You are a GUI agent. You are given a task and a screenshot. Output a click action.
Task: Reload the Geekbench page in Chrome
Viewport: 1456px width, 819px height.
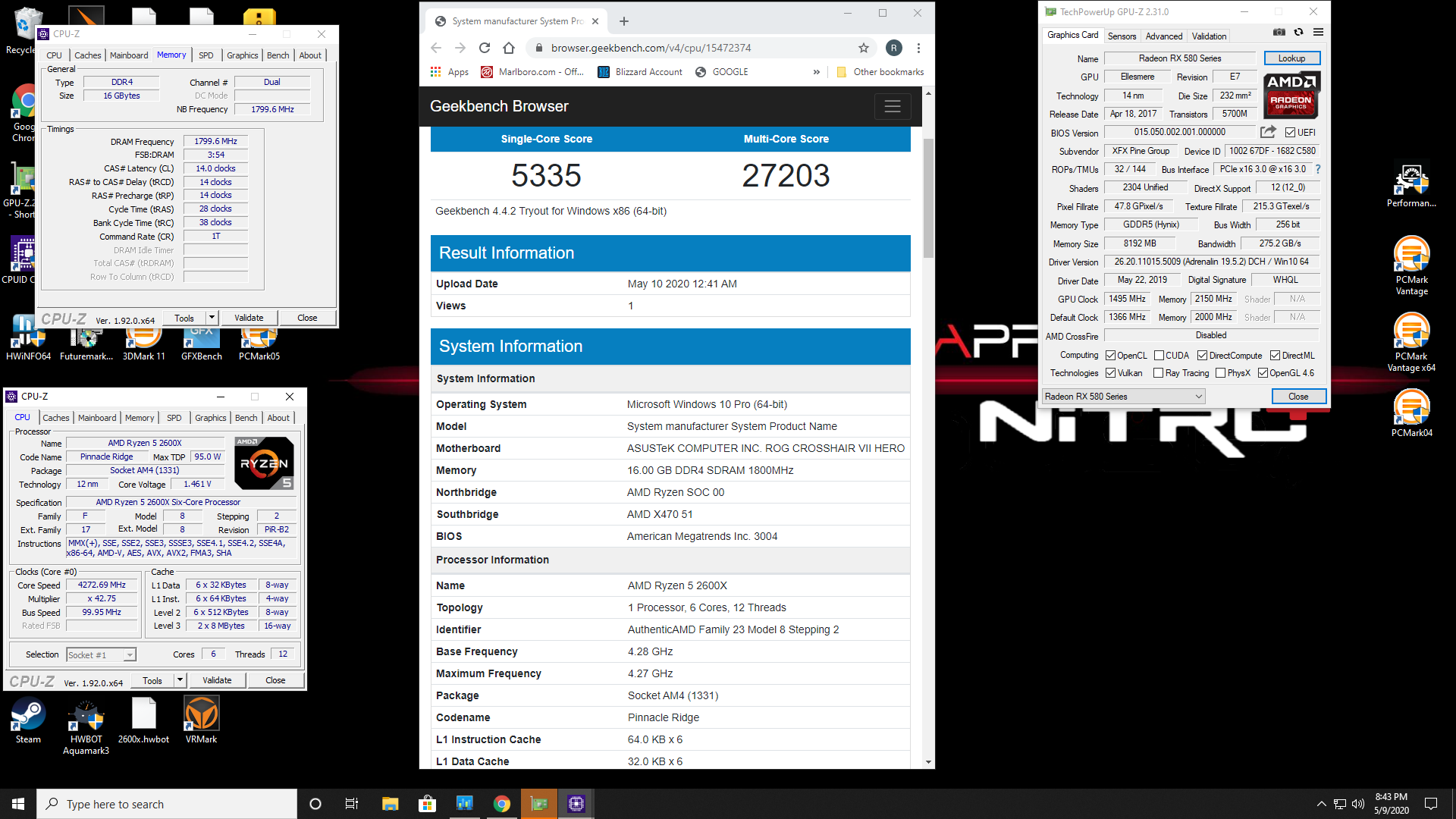(x=485, y=48)
